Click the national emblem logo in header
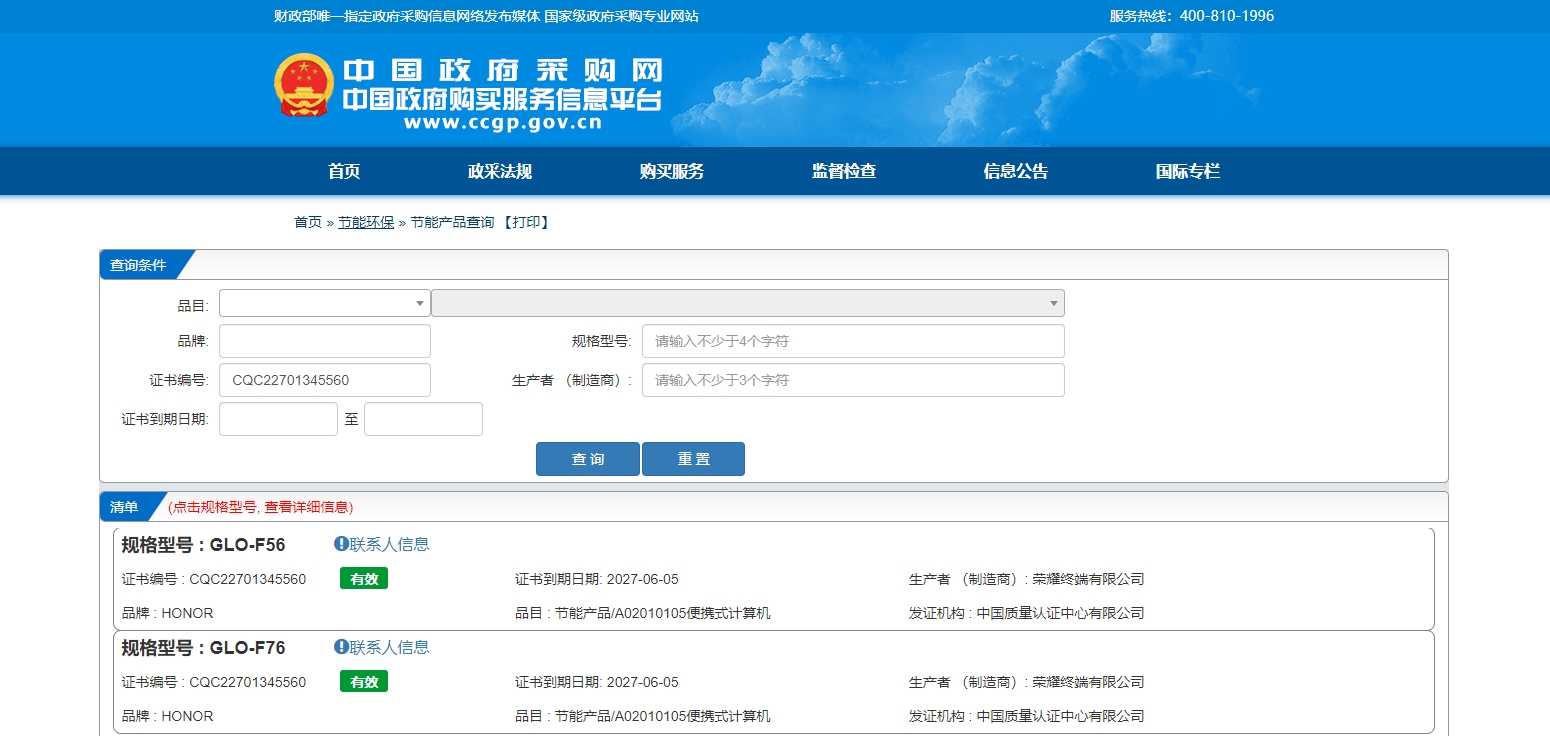 [303, 85]
